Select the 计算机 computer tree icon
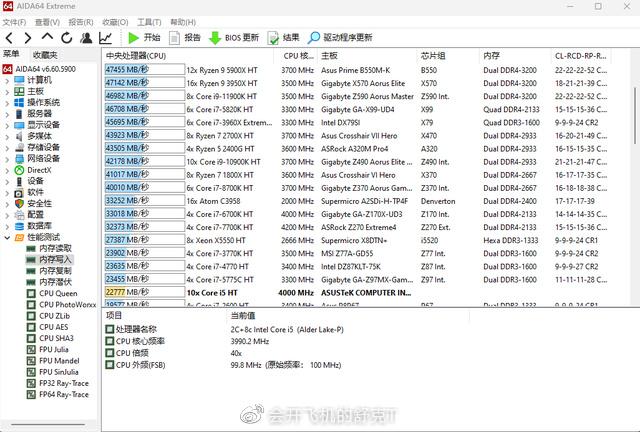Screen dimensions: 640x432 coord(19,80)
